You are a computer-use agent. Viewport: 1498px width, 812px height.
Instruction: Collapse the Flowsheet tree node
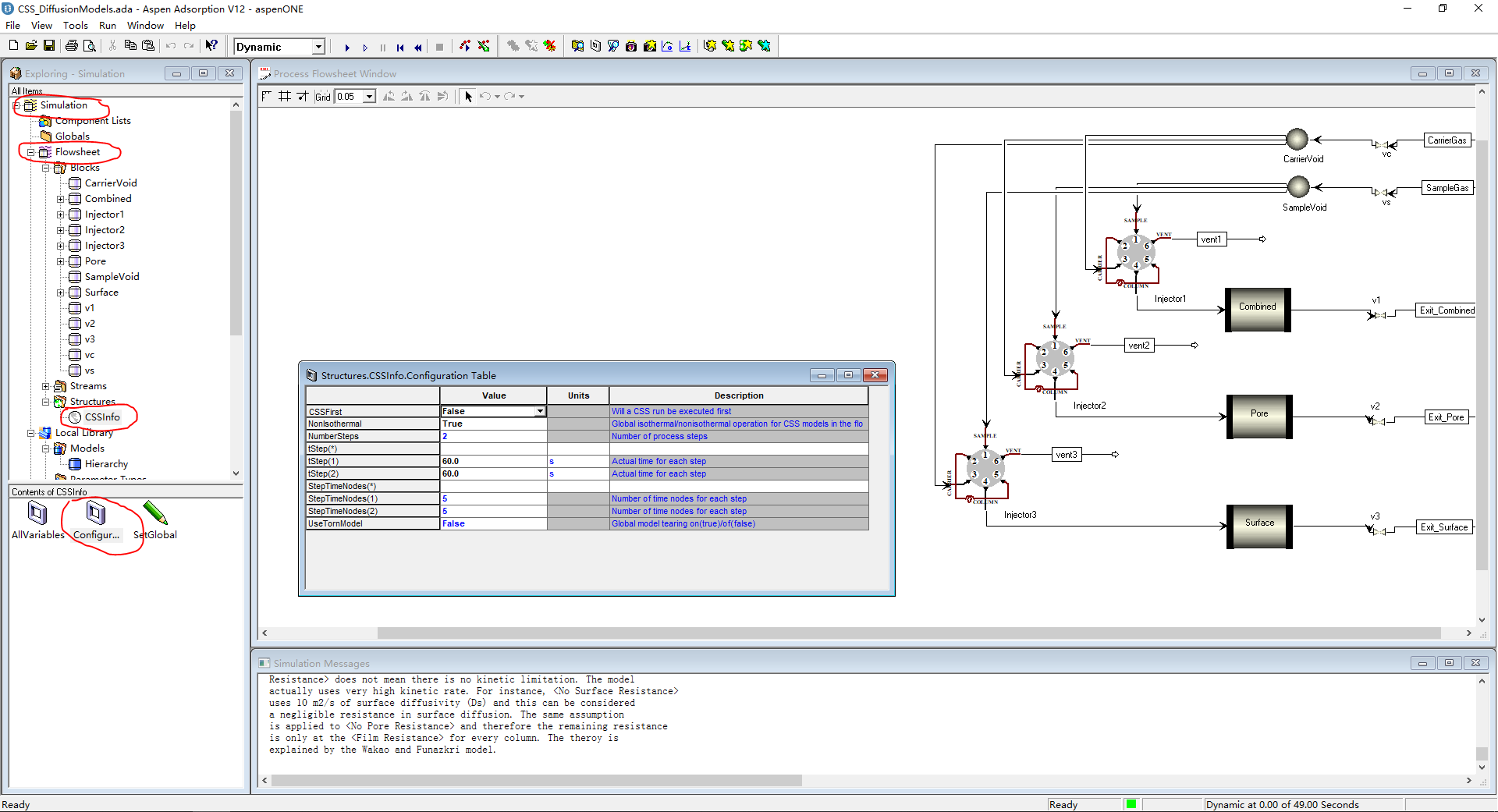pos(31,152)
